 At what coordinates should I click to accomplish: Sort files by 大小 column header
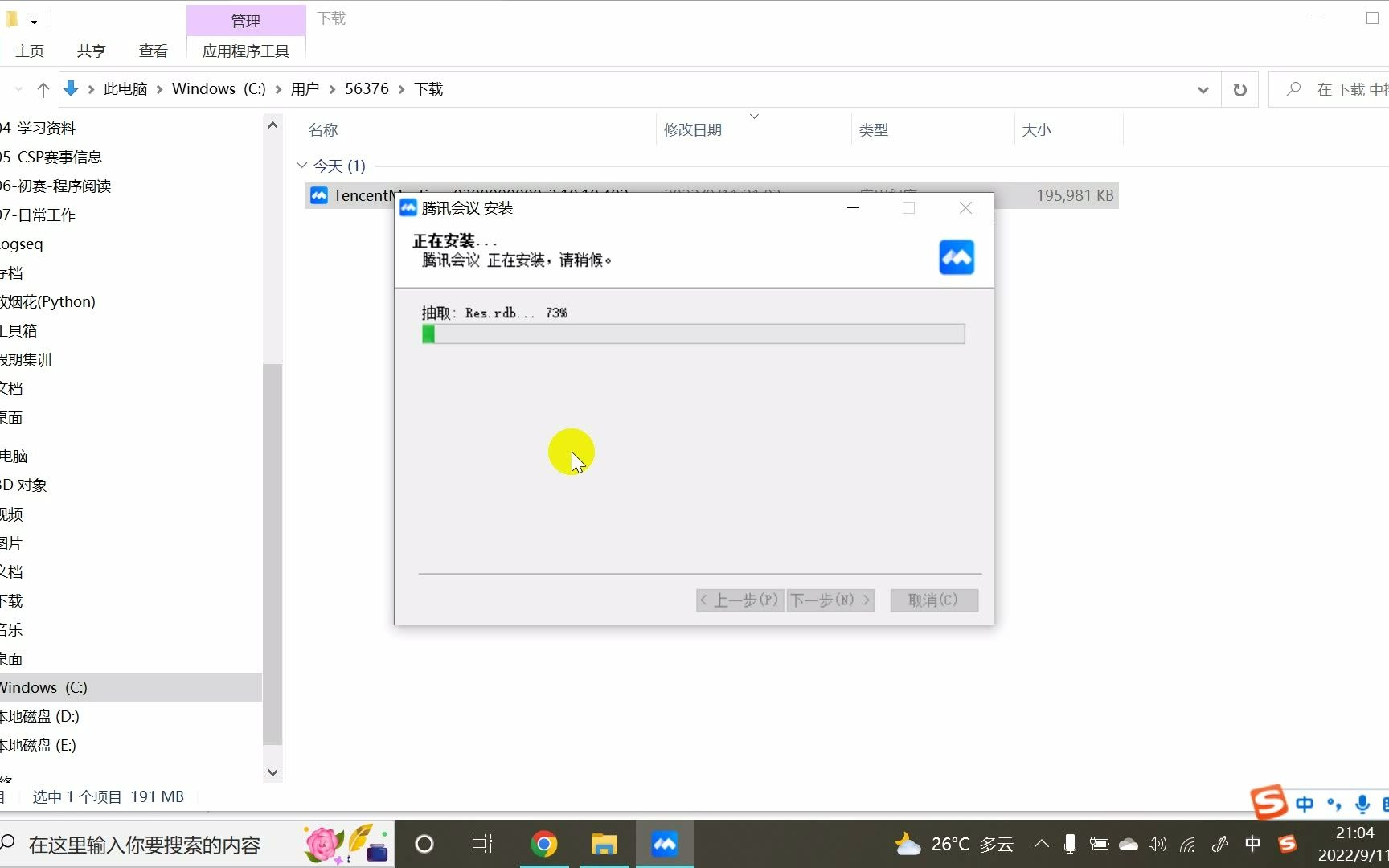[x=1036, y=129]
